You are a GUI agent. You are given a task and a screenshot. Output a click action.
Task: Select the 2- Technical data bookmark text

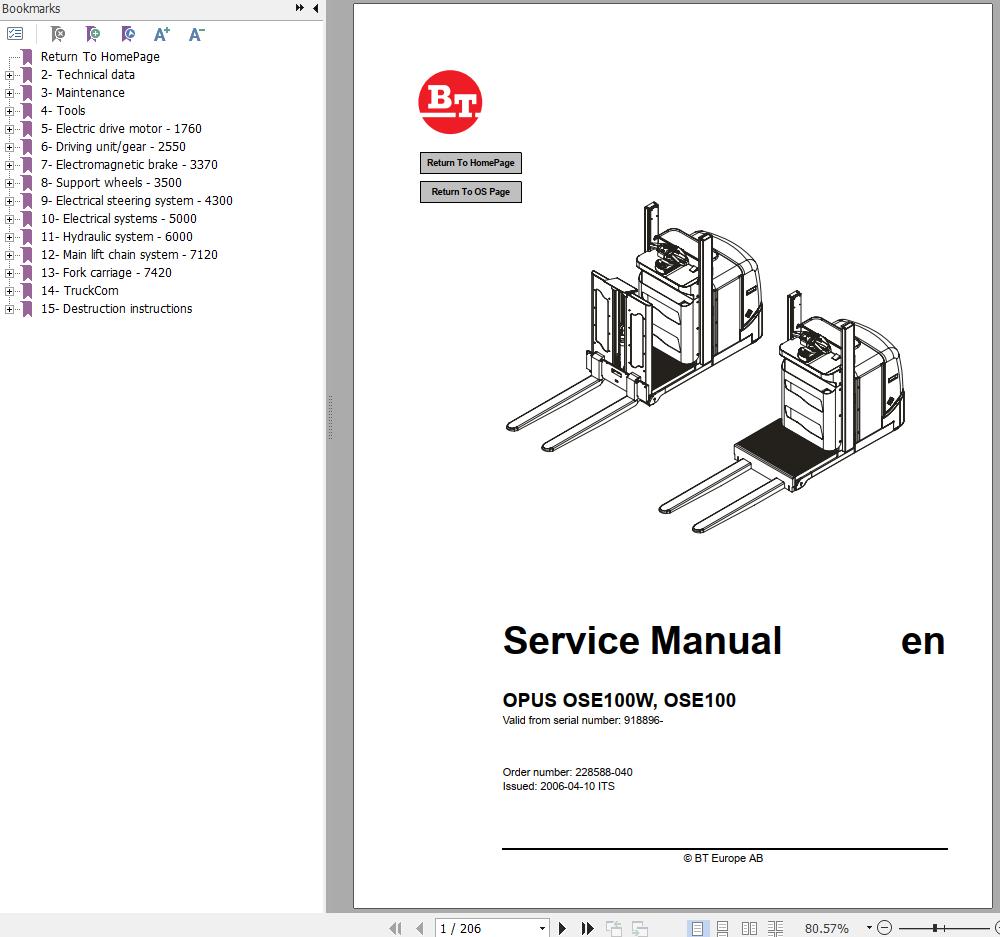tap(88, 75)
